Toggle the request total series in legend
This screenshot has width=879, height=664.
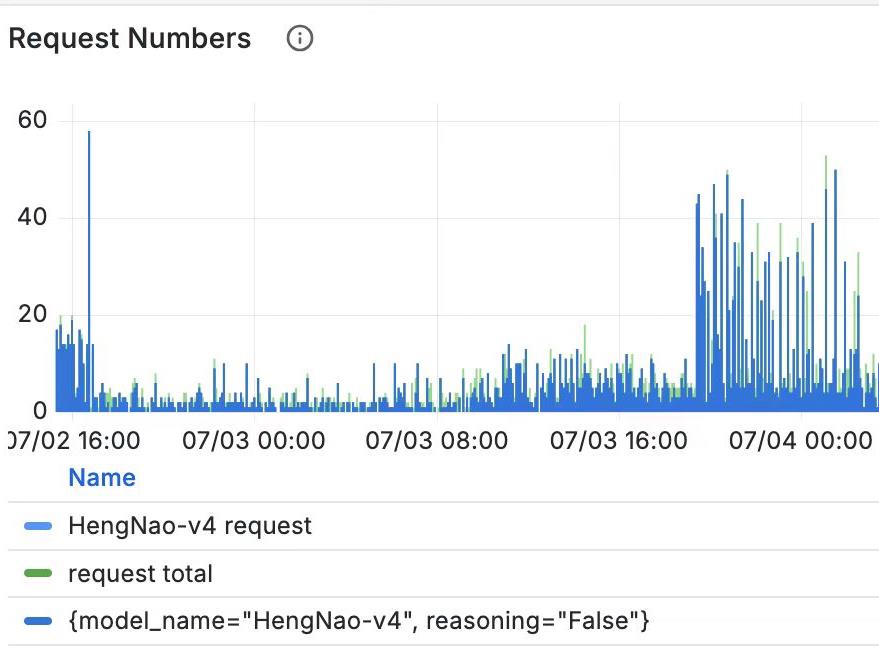[140, 574]
